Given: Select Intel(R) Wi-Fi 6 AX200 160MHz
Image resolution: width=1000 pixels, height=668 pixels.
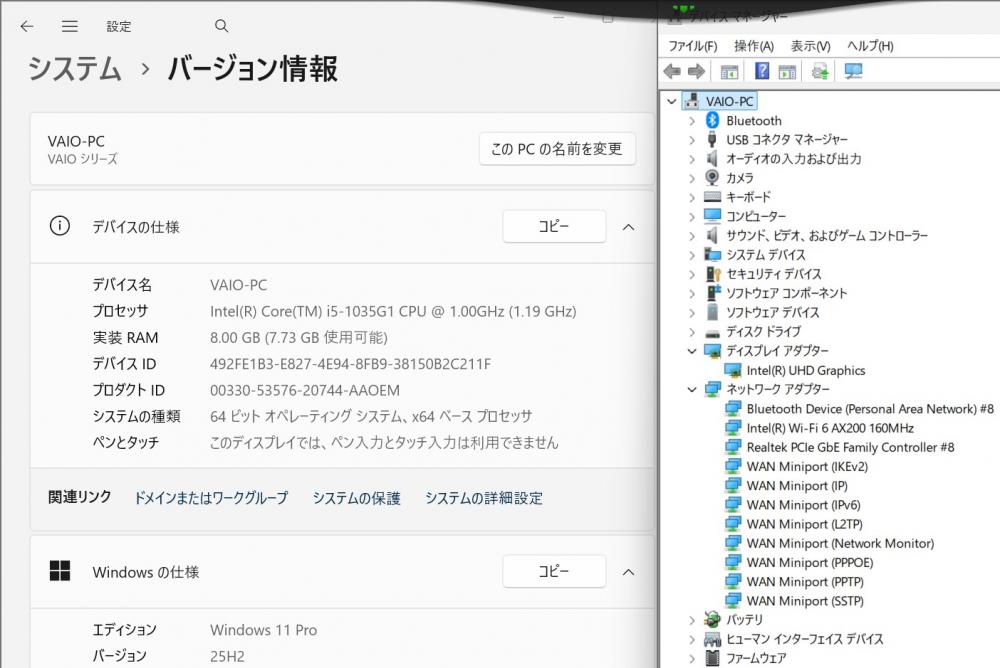Looking at the screenshot, I should pos(830,427).
